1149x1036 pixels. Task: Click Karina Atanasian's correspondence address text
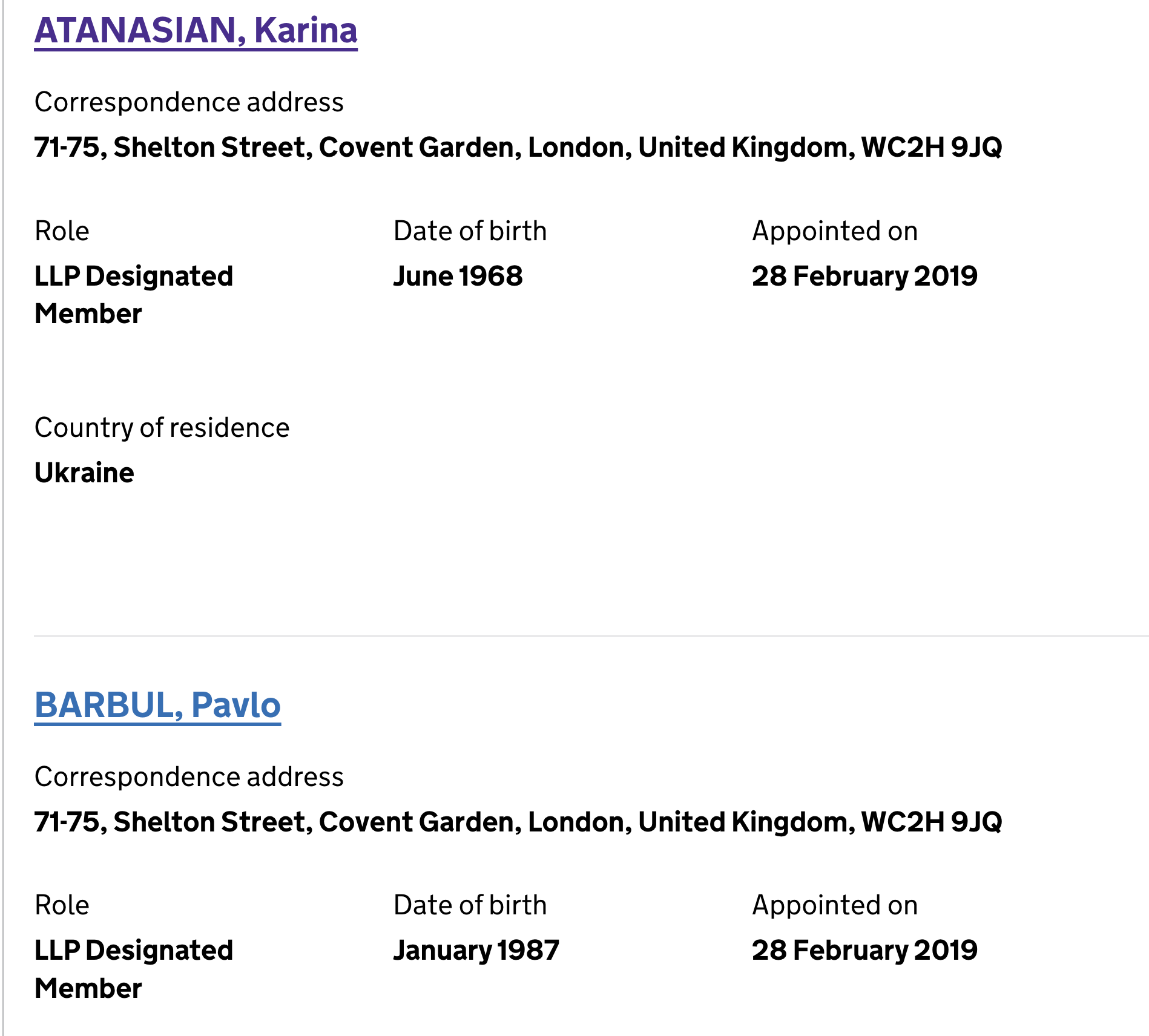coord(518,148)
